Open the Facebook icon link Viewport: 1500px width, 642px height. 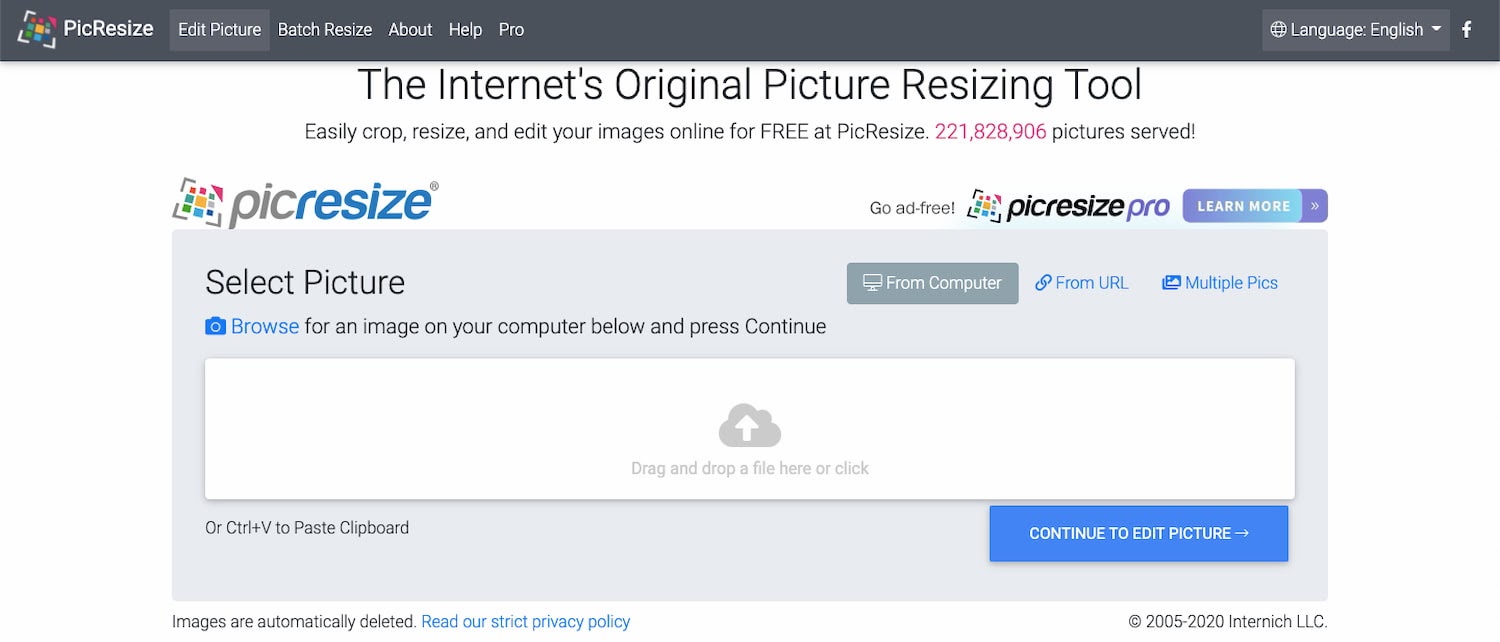point(1467,30)
